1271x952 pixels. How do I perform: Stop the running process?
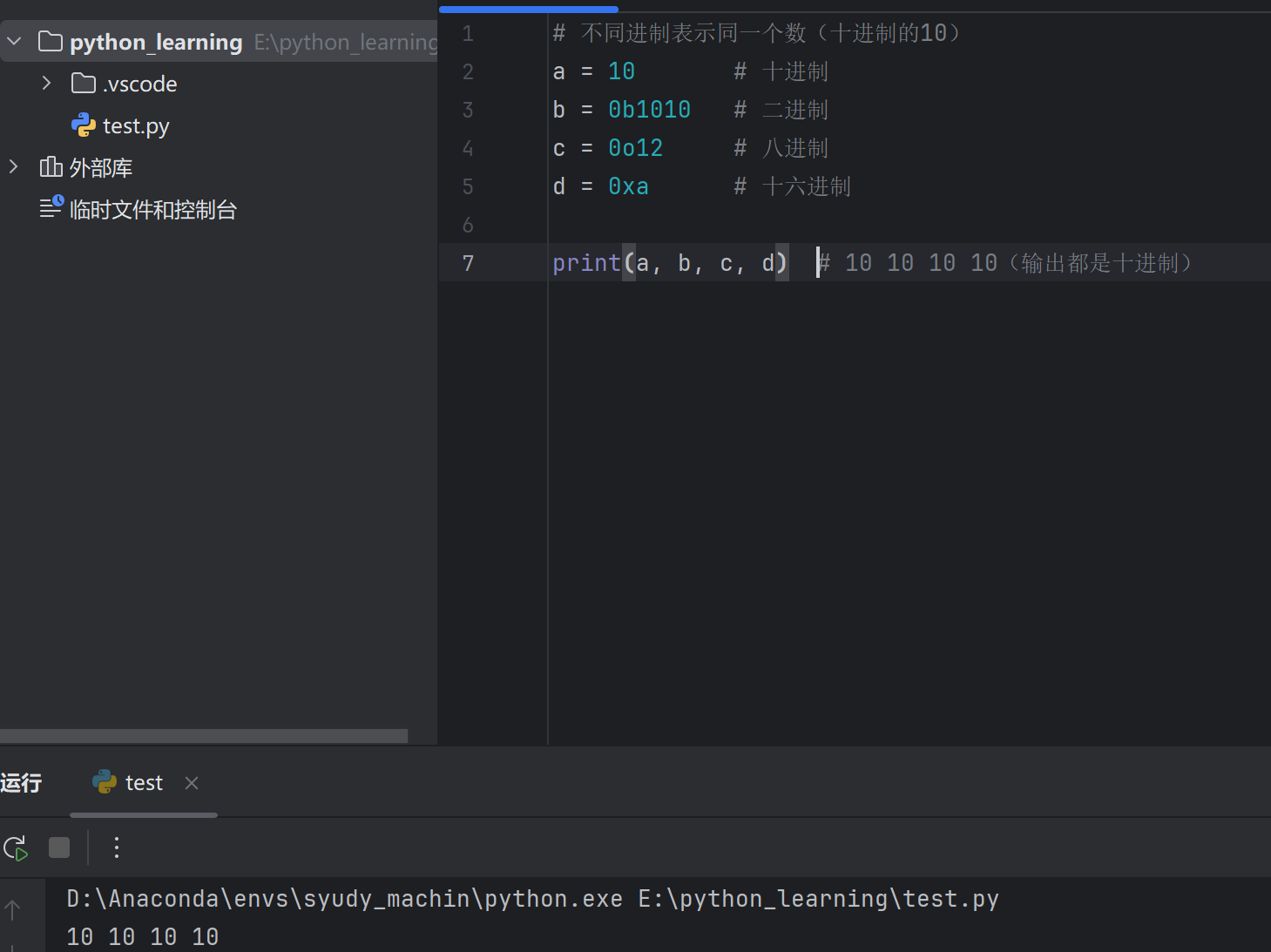point(59,847)
